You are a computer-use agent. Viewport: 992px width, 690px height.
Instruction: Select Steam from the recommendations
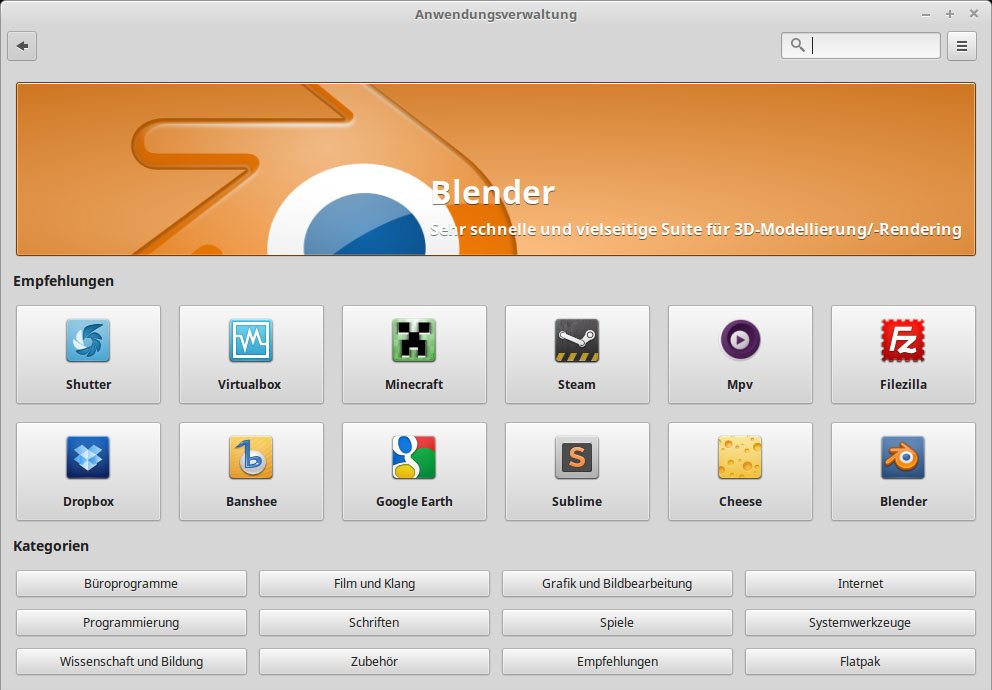coord(577,354)
